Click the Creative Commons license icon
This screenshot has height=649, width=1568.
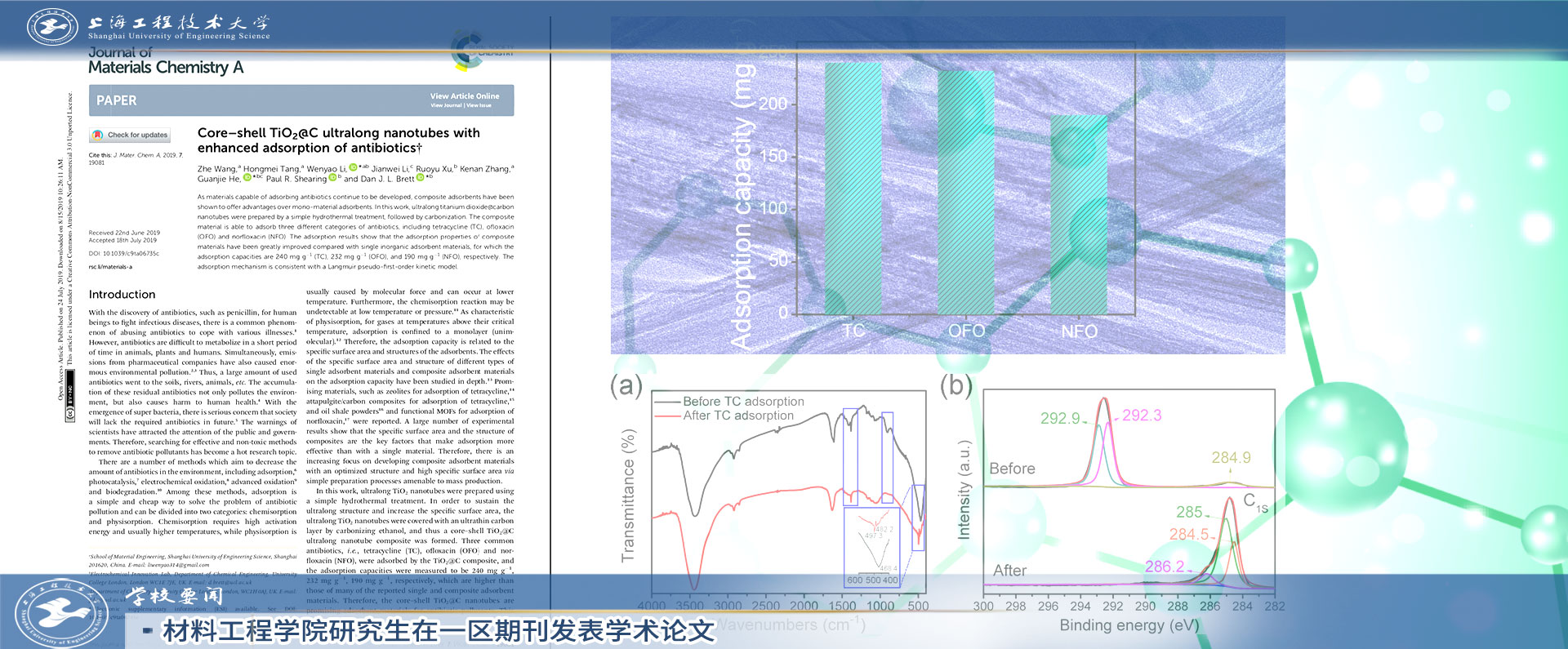click(70, 412)
